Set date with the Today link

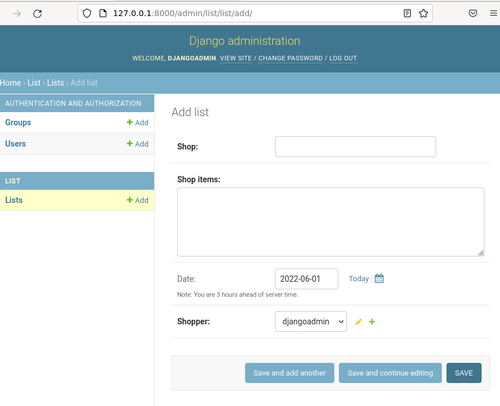point(359,279)
